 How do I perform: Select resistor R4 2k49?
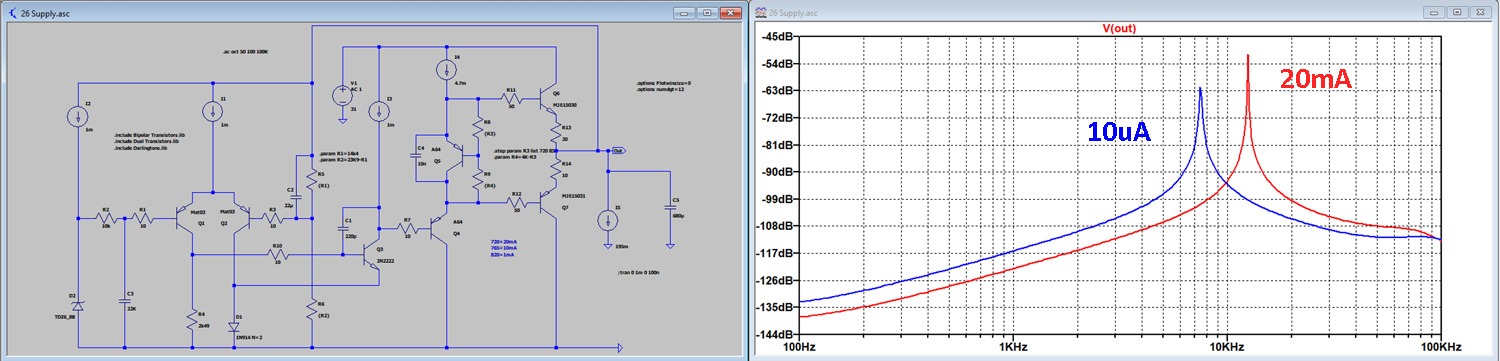[191, 319]
